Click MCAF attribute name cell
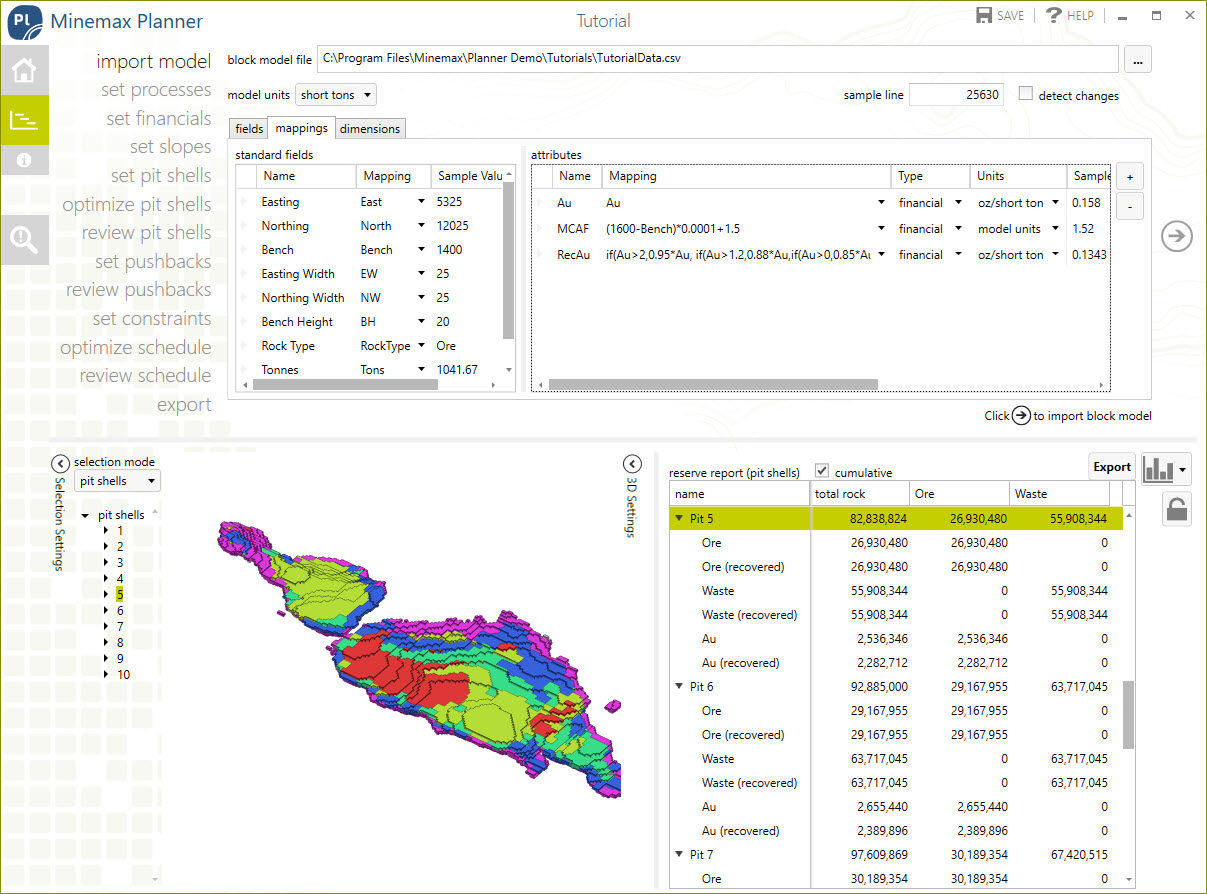The image size is (1207, 894). point(577,229)
